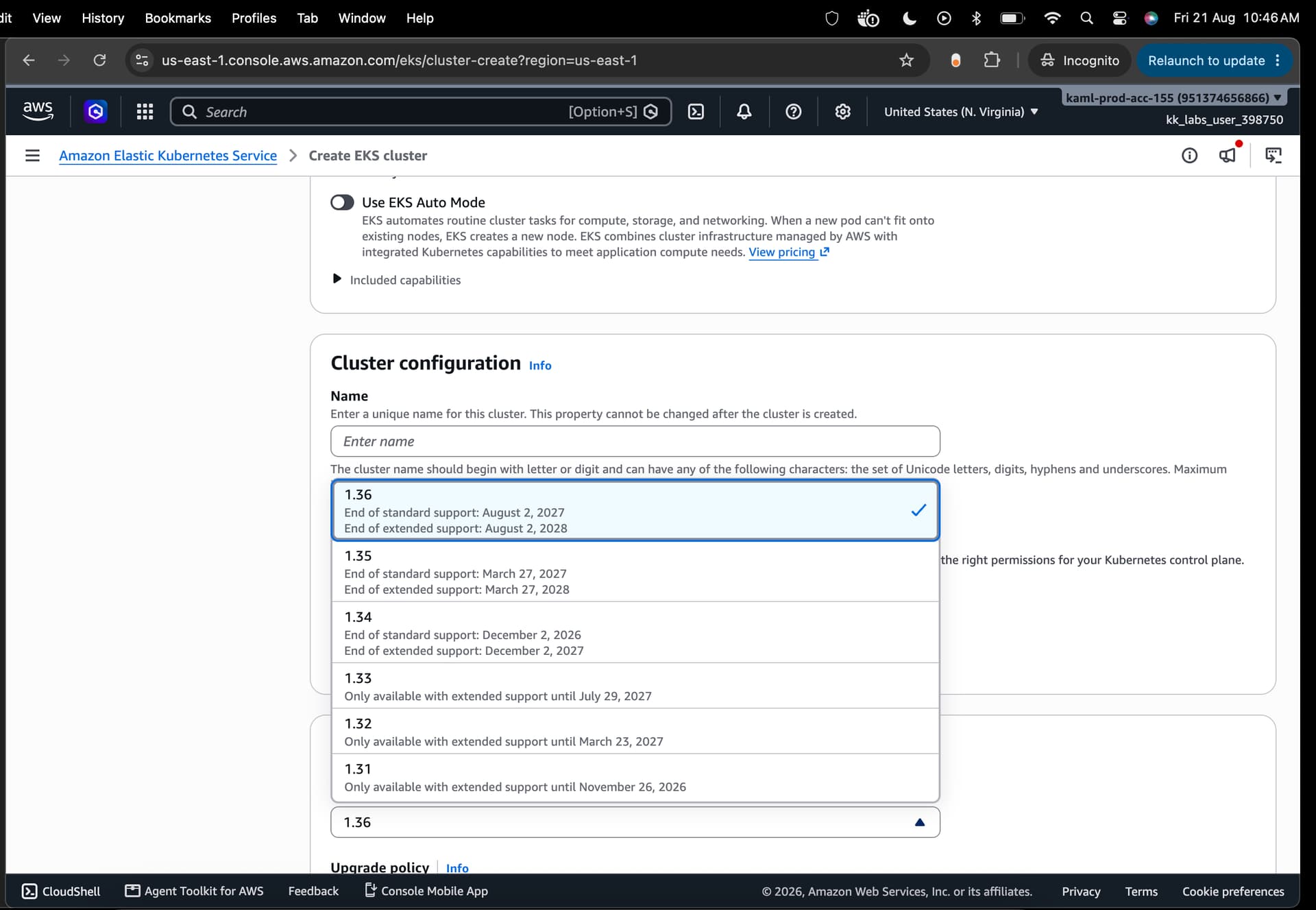The image size is (1316, 910).
Task: Open Agent Toolkit for AWS in footer
Action: [x=195, y=891]
